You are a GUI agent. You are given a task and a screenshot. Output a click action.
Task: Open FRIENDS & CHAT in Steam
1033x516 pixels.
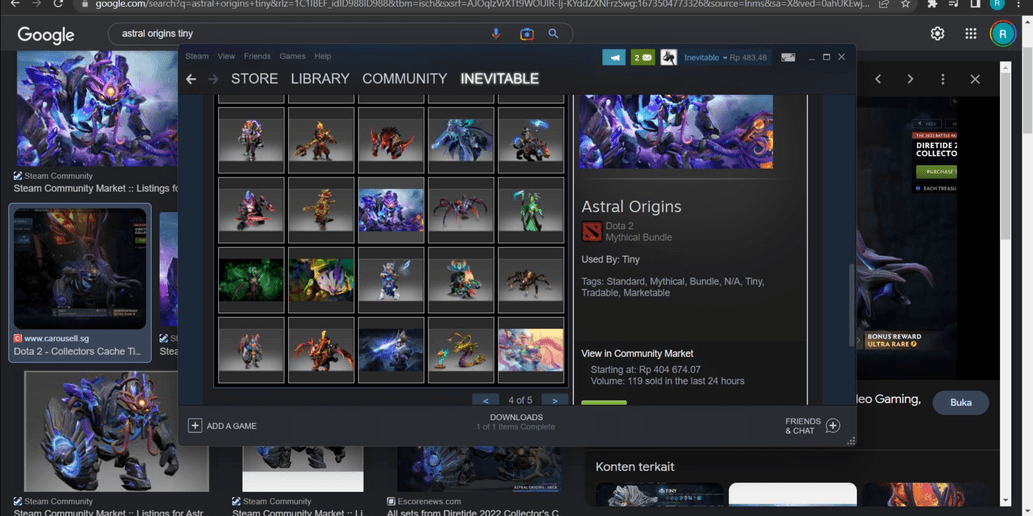point(812,426)
